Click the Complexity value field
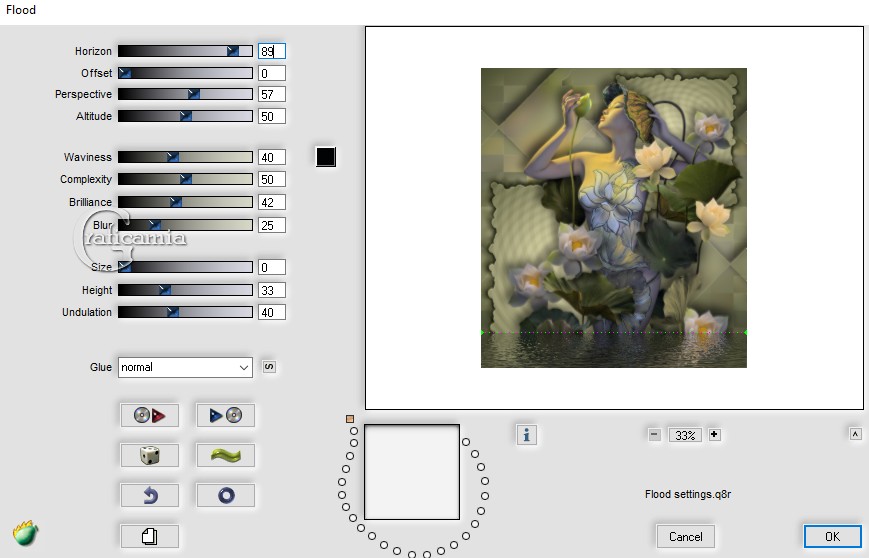The width and height of the screenshot is (869, 558). [x=272, y=179]
